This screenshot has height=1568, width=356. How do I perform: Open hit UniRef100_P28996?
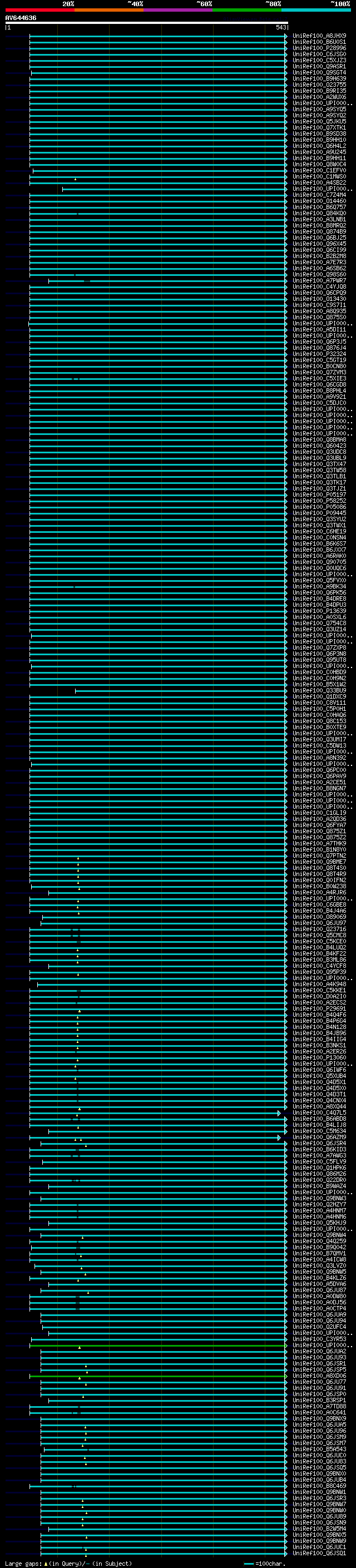pyautogui.click(x=319, y=48)
